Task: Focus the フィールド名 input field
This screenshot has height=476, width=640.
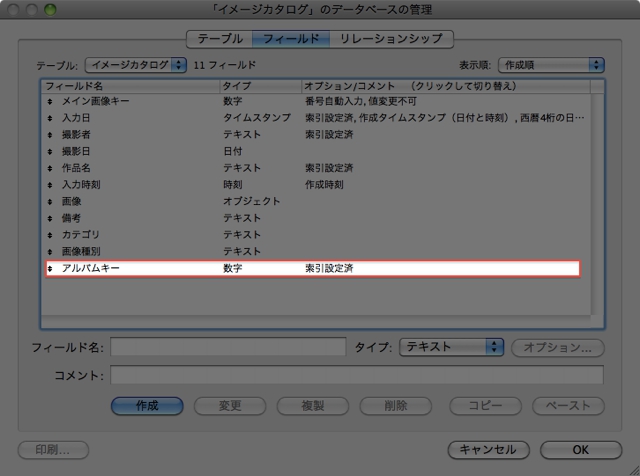Action: pos(228,347)
